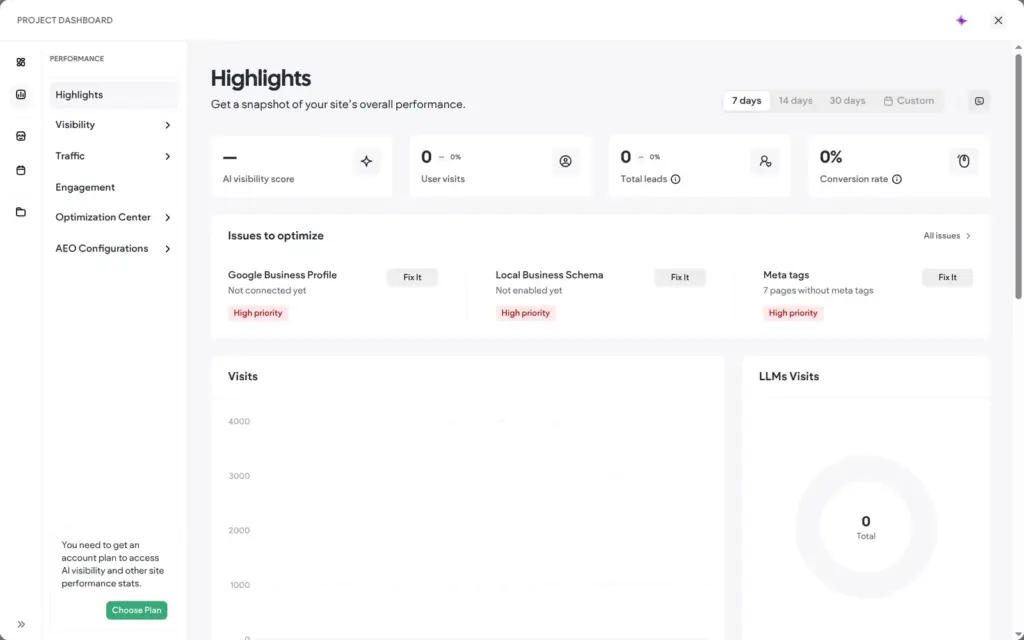The width and height of the screenshot is (1024, 640).
Task: Expand sidebar with double chevron icon
Action: [21, 624]
